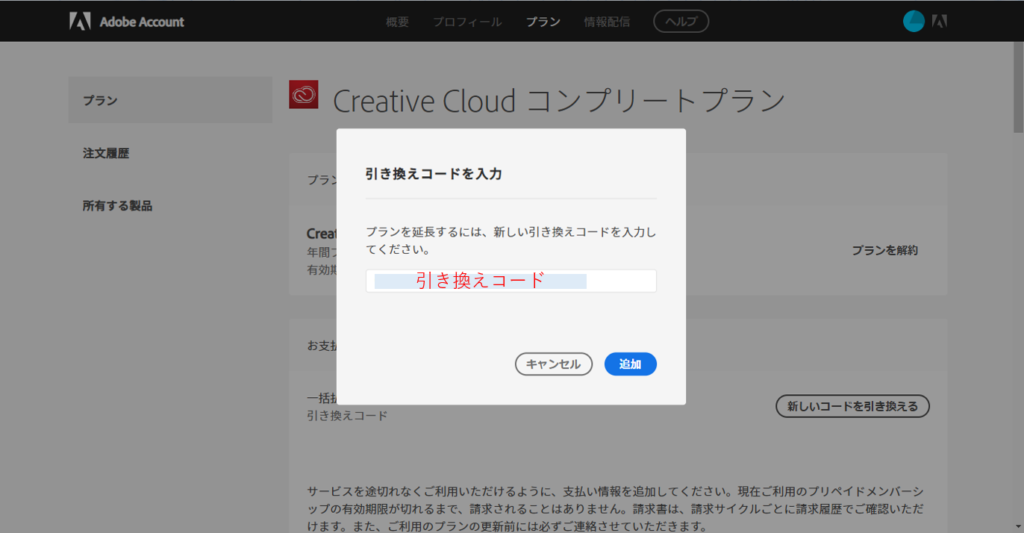Open 所有する製品 in the left sidebar
This screenshot has height=533, width=1024.
coord(118,206)
